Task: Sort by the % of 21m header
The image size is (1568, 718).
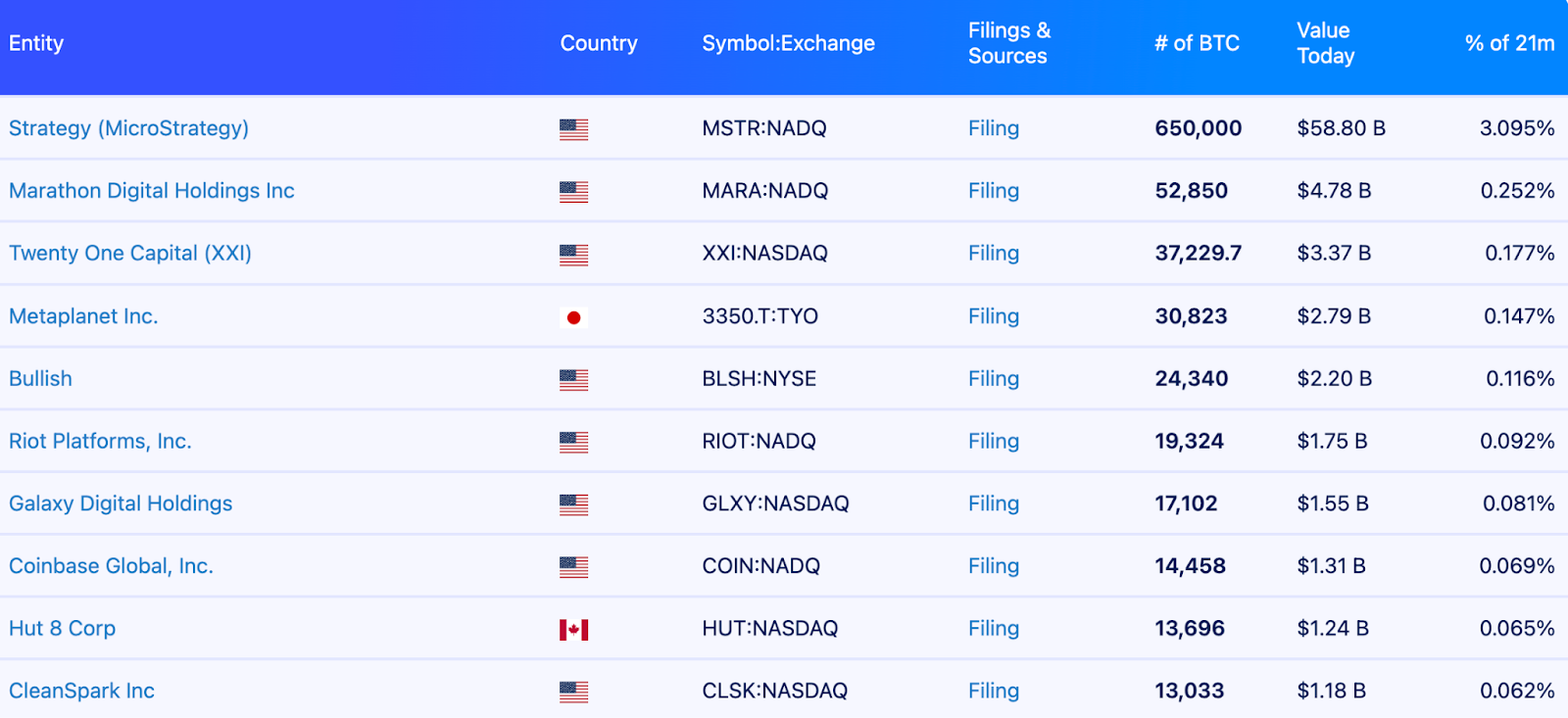Action: coord(1508,43)
